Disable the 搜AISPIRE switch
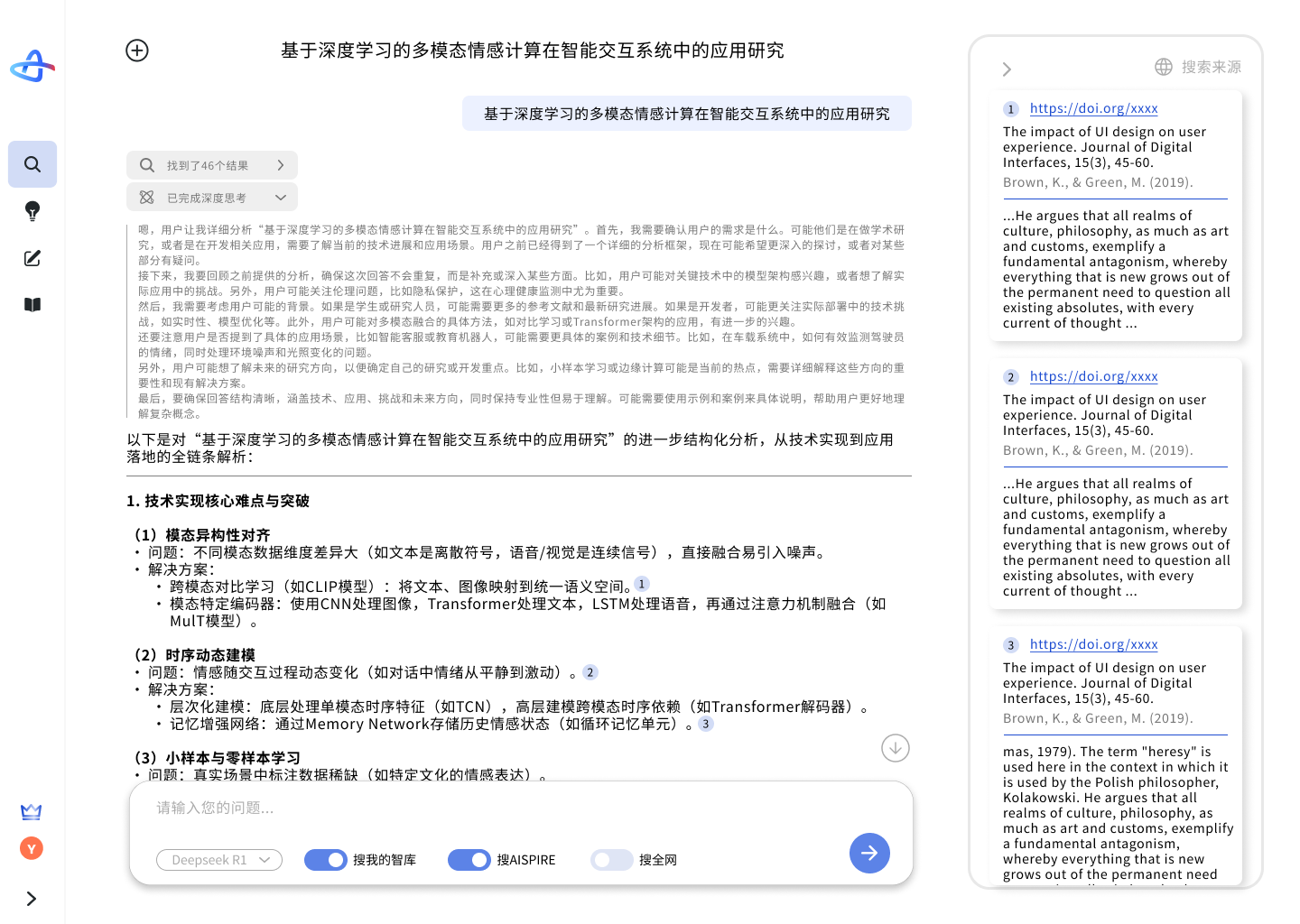Screen dimensions: 1300x924 click(469, 860)
